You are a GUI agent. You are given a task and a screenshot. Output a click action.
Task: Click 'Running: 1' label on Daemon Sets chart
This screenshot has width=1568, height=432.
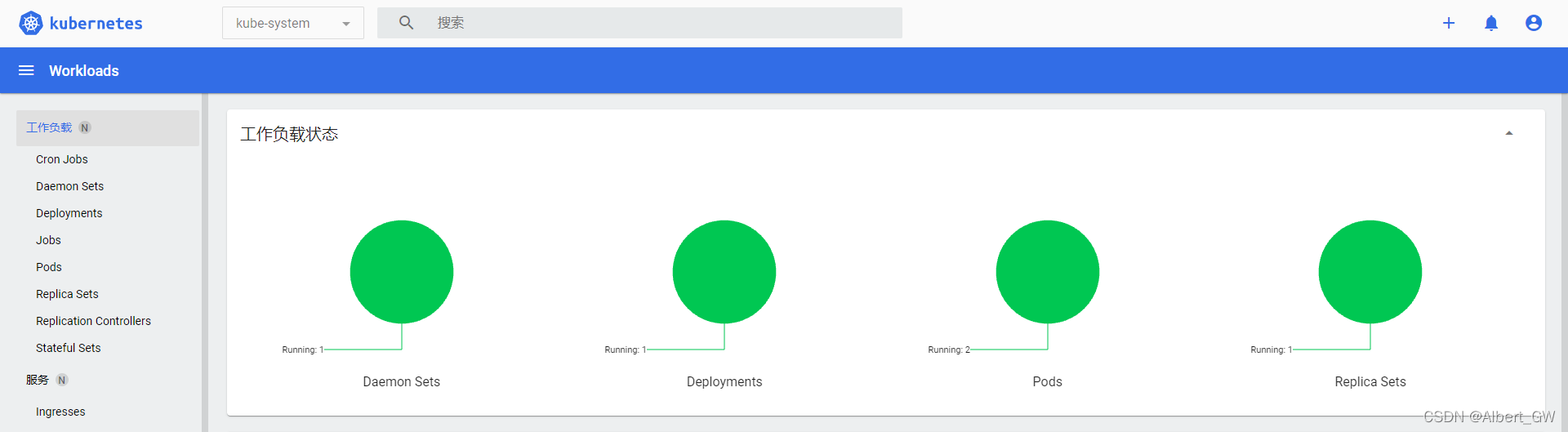click(x=303, y=350)
